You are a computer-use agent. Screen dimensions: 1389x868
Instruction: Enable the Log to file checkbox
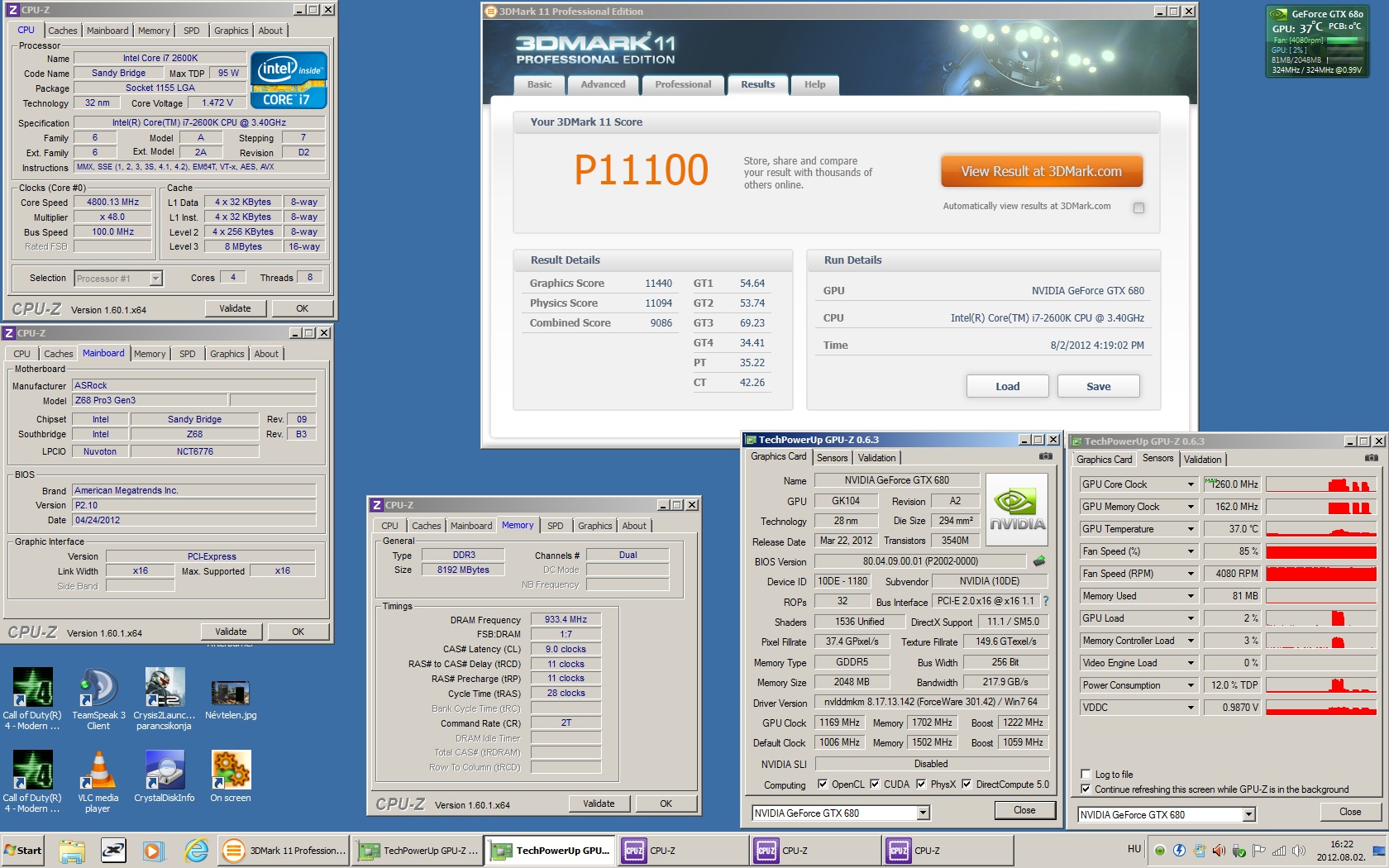coord(1086,775)
